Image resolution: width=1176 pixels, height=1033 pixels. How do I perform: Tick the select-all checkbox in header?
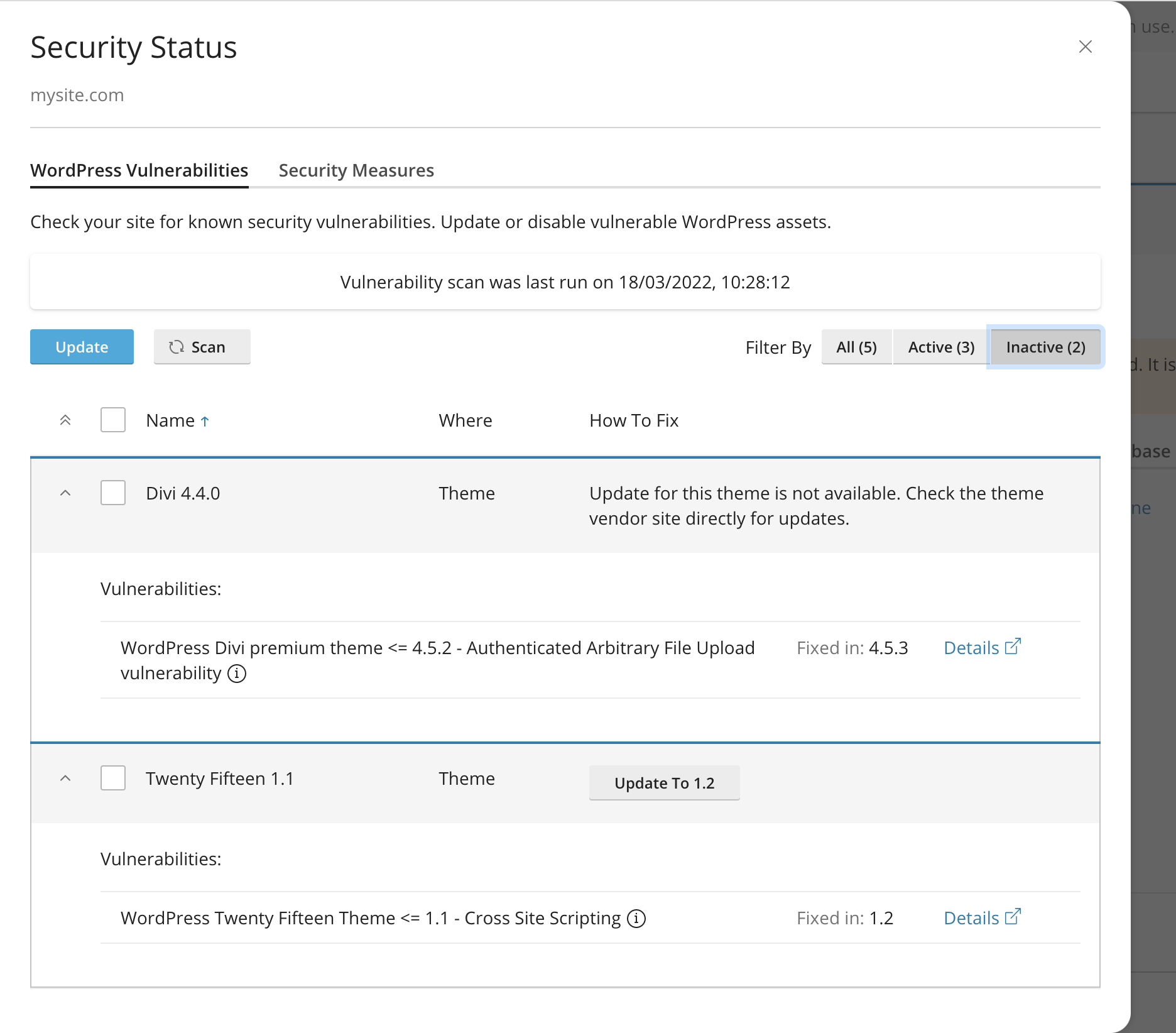pos(113,420)
